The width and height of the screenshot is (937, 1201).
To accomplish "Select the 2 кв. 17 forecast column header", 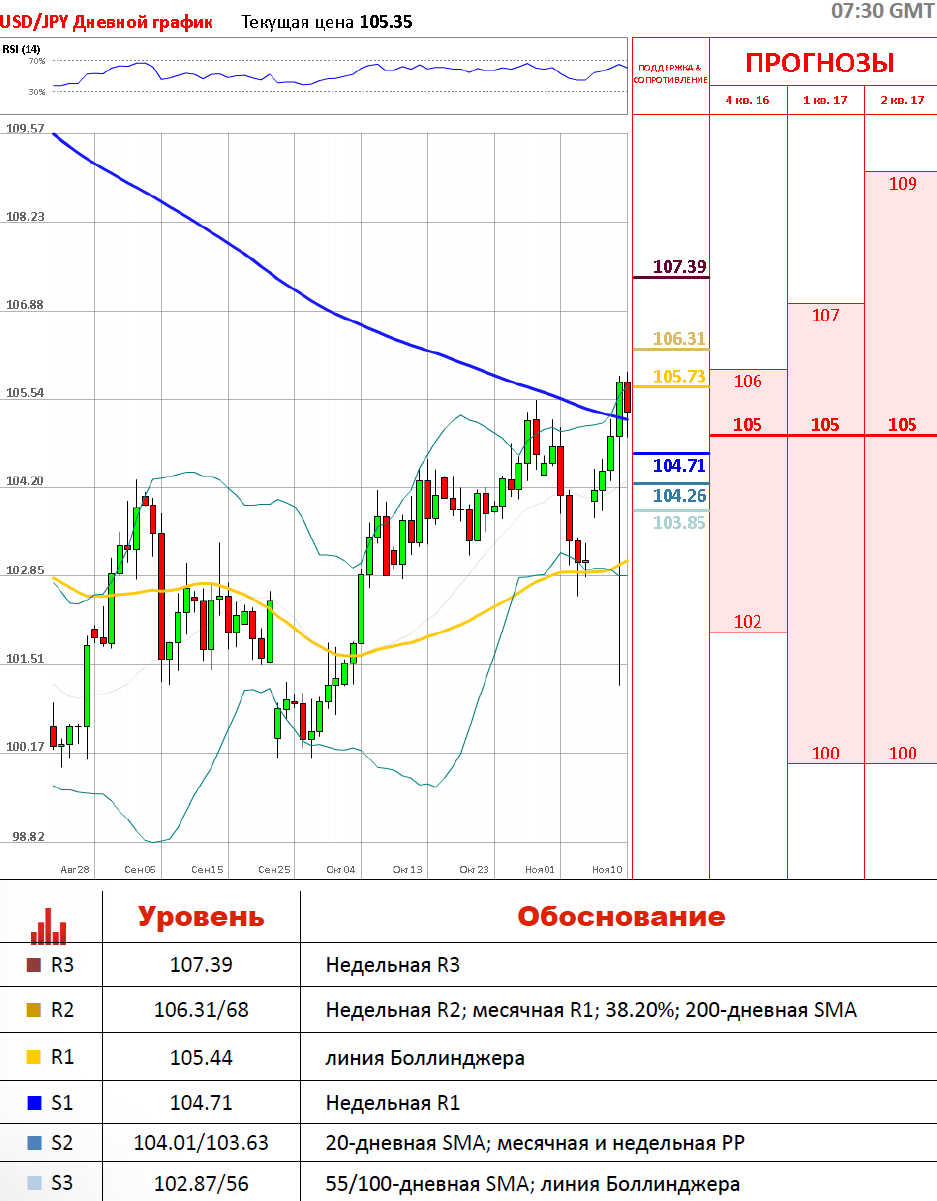I will coord(901,100).
